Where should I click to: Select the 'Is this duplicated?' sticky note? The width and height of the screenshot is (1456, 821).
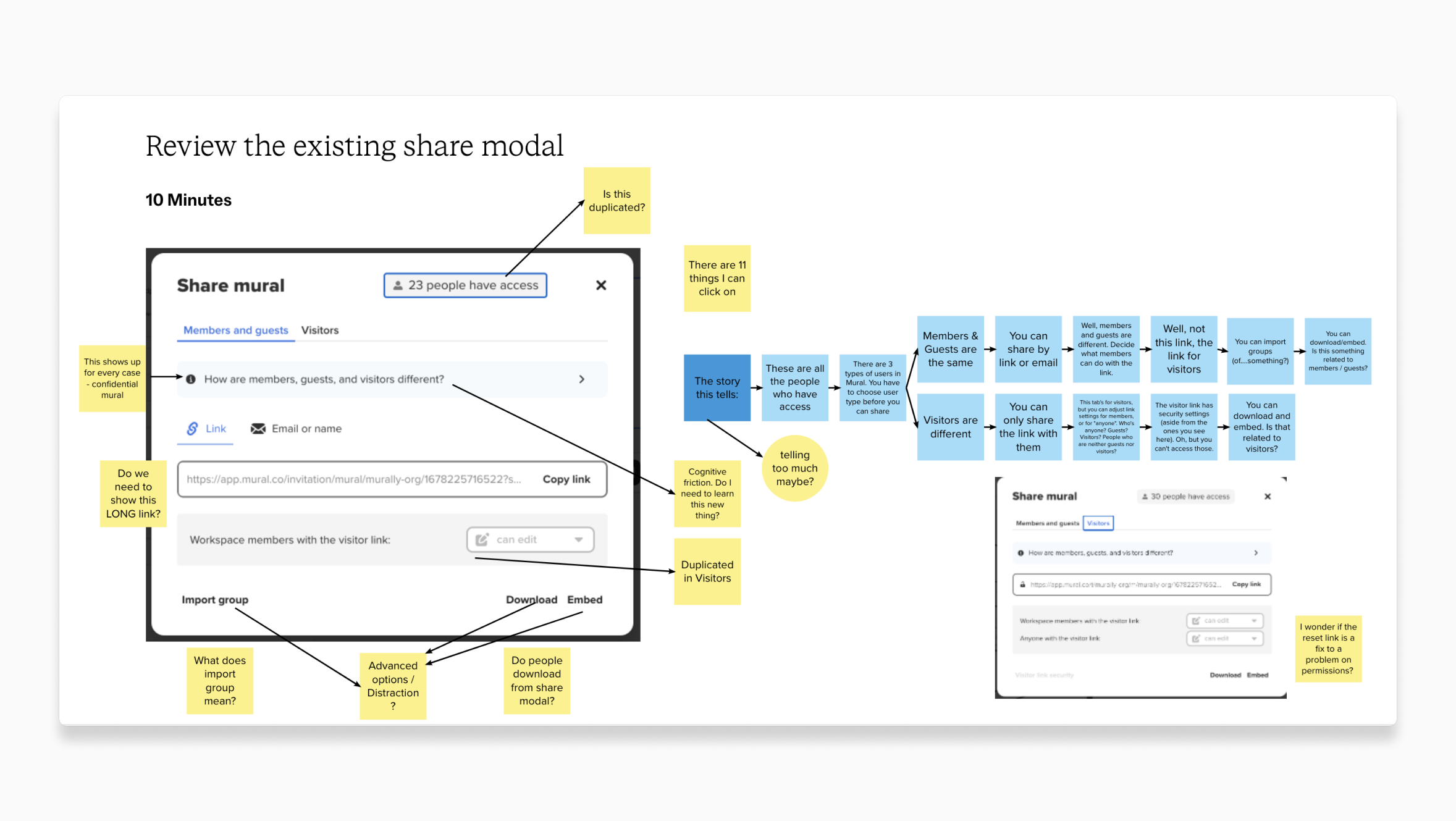pyautogui.click(x=616, y=201)
